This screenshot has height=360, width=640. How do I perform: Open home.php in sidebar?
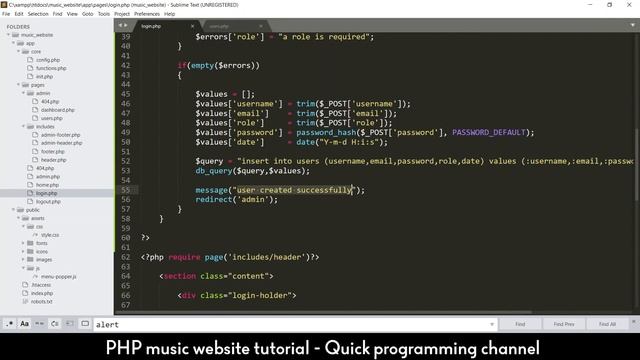point(47,185)
